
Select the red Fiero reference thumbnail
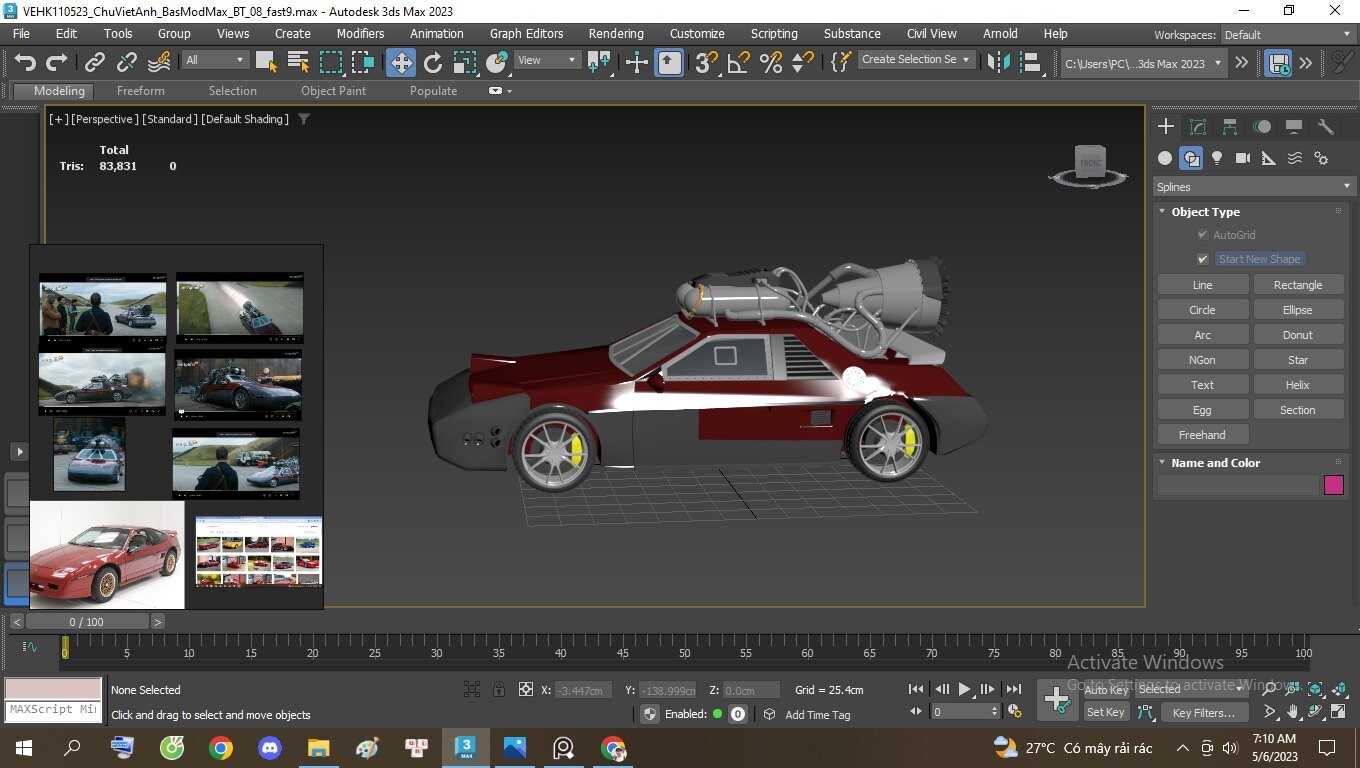[x=106, y=555]
